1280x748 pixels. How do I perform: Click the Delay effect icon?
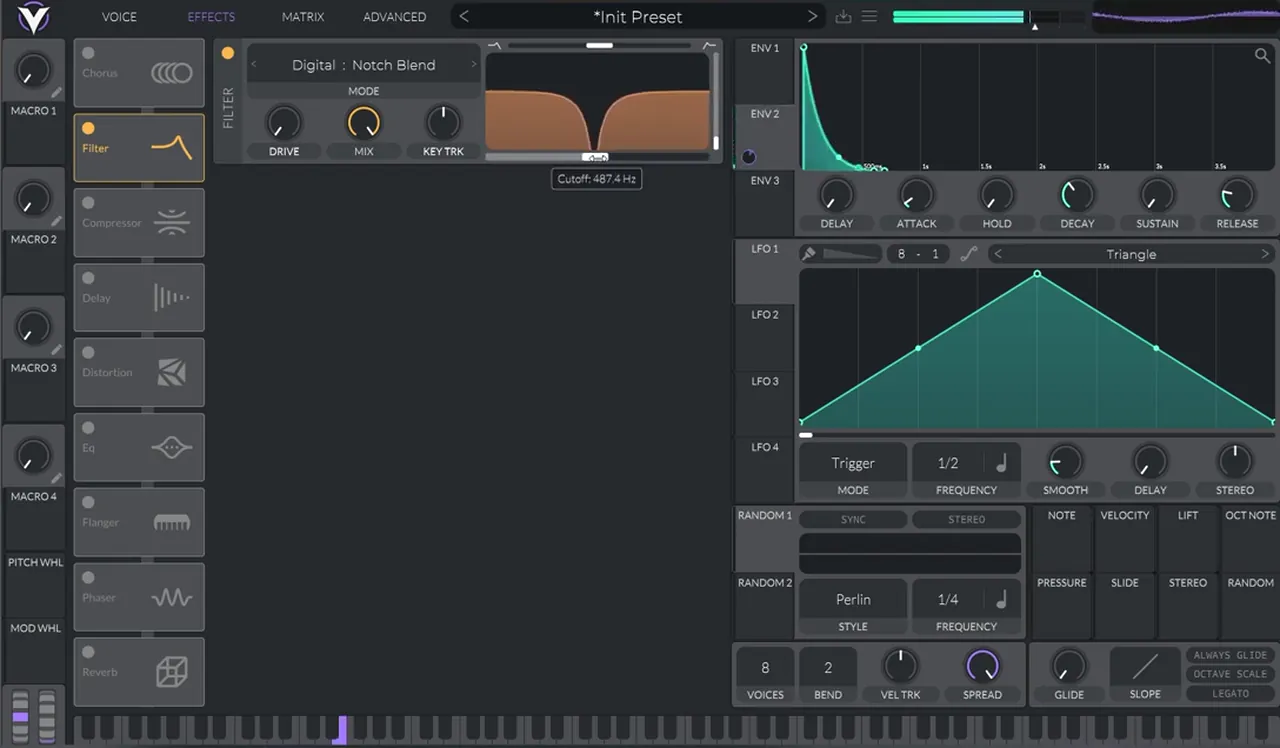[x=171, y=298]
